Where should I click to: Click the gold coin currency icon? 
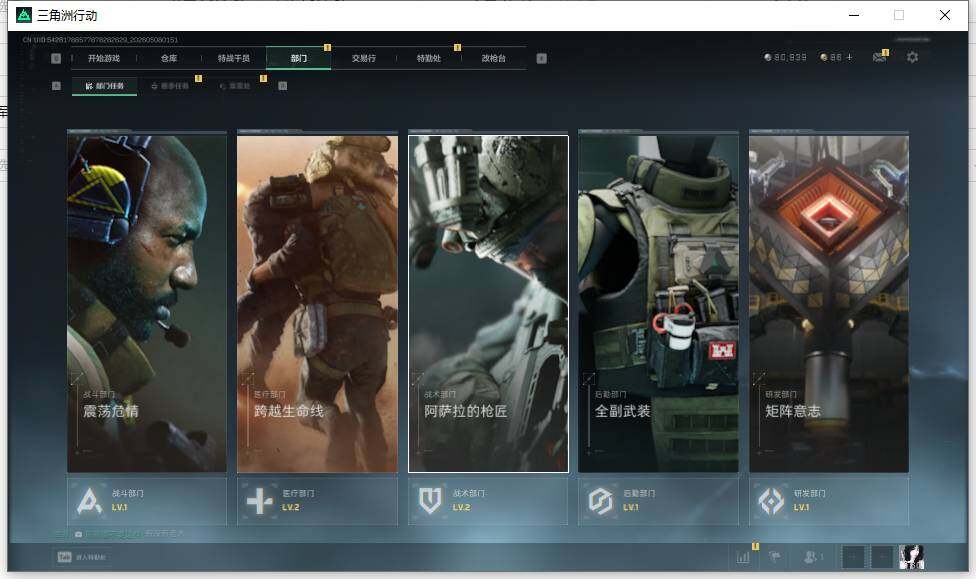824,57
